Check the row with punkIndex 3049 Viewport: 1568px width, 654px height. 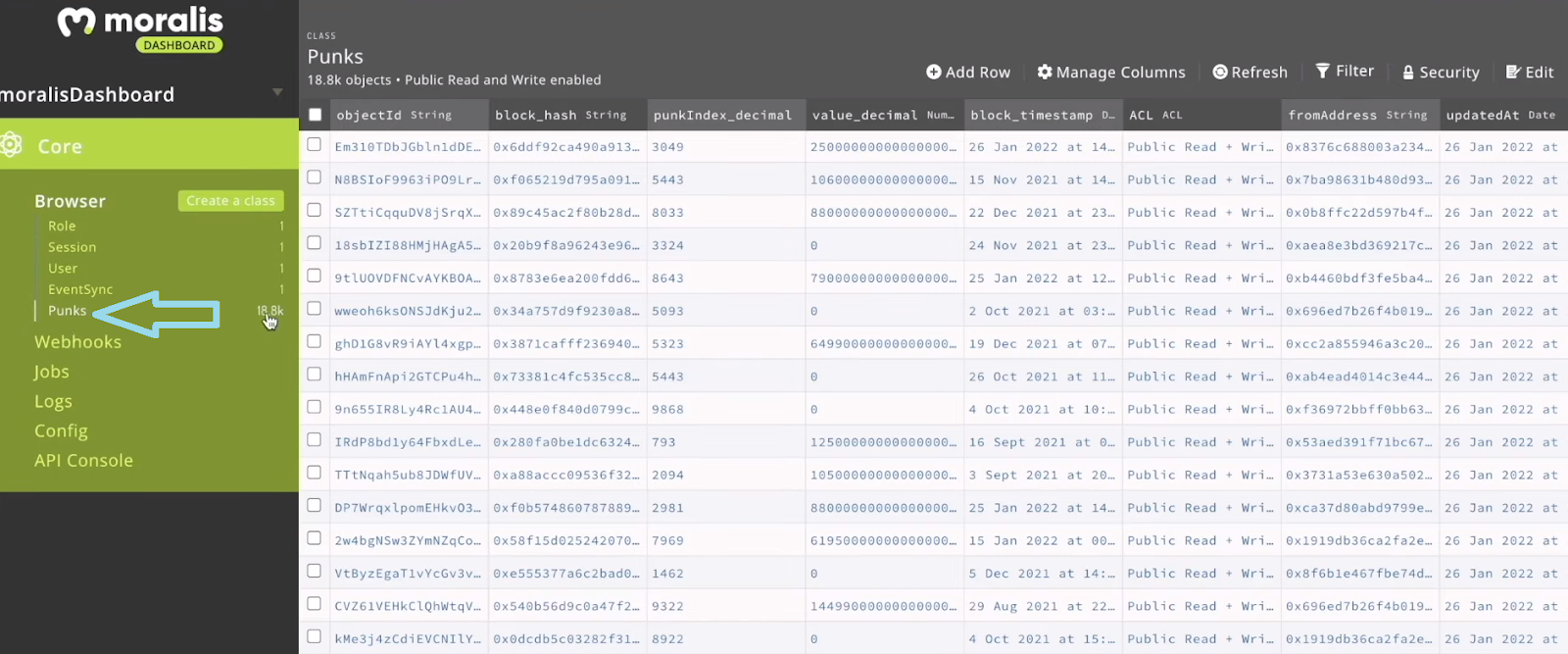pyautogui.click(x=314, y=144)
